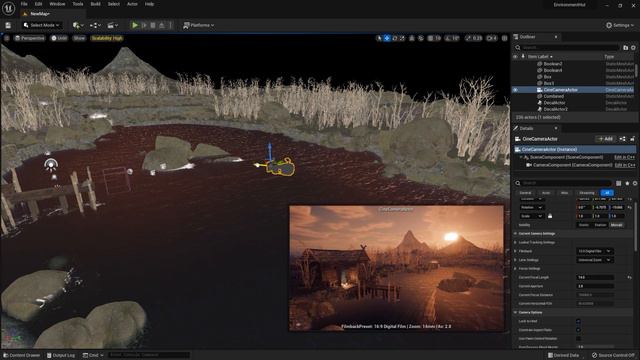This screenshot has width=640, height=360.
Task: Open the Edit menu
Action: (38, 4)
